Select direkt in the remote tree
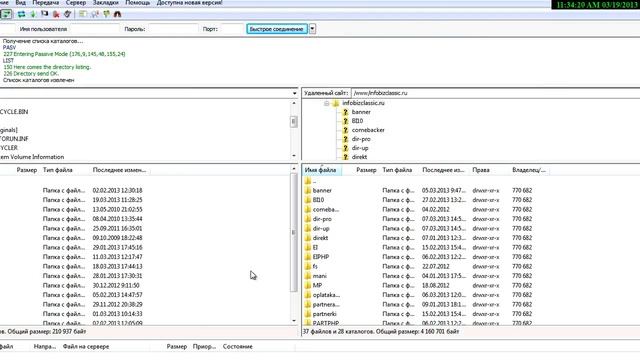This screenshot has width=640, height=360. [x=360, y=157]
